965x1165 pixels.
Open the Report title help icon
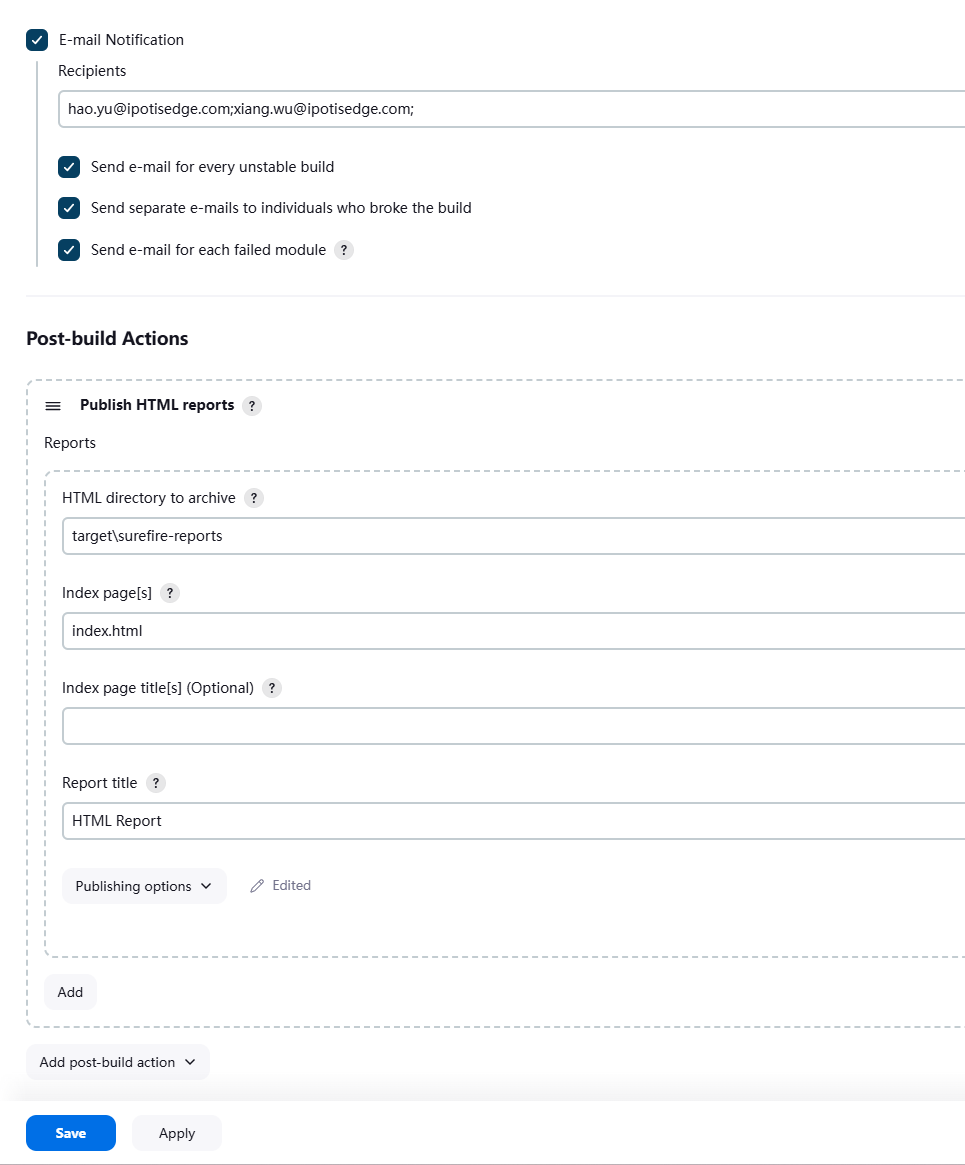tap(156, 783)
